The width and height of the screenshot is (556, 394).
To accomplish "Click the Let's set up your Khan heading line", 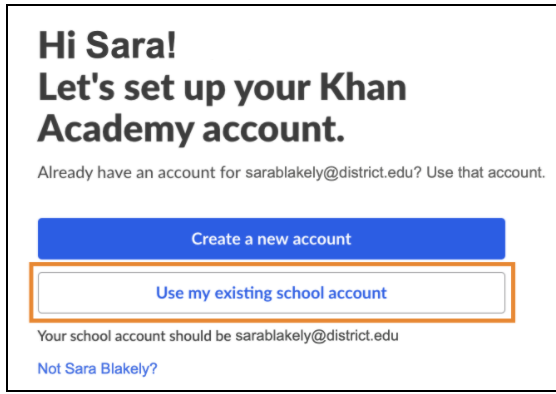I will click(x=222, y=88).
